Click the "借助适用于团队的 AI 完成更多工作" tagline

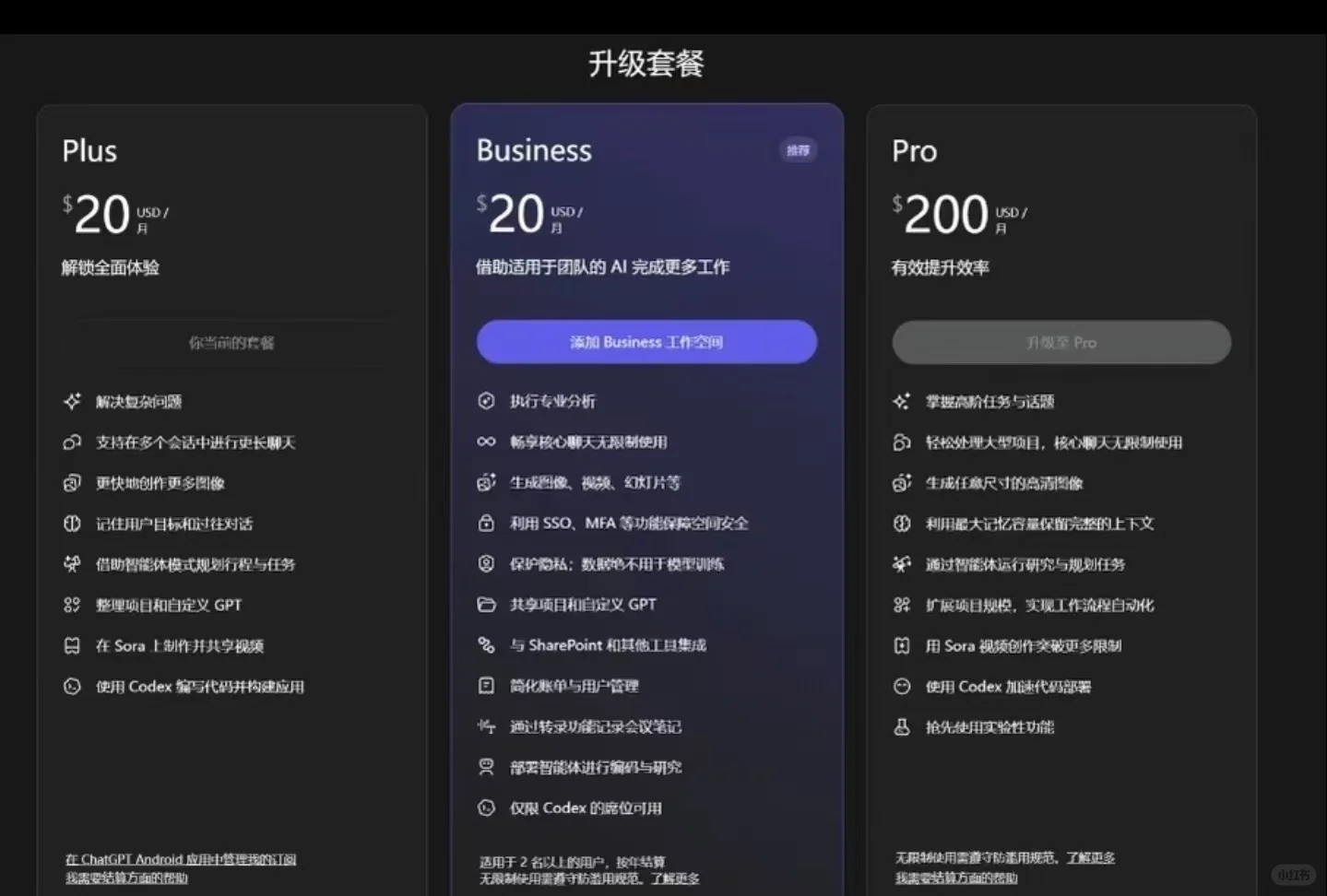pos(602,267)
